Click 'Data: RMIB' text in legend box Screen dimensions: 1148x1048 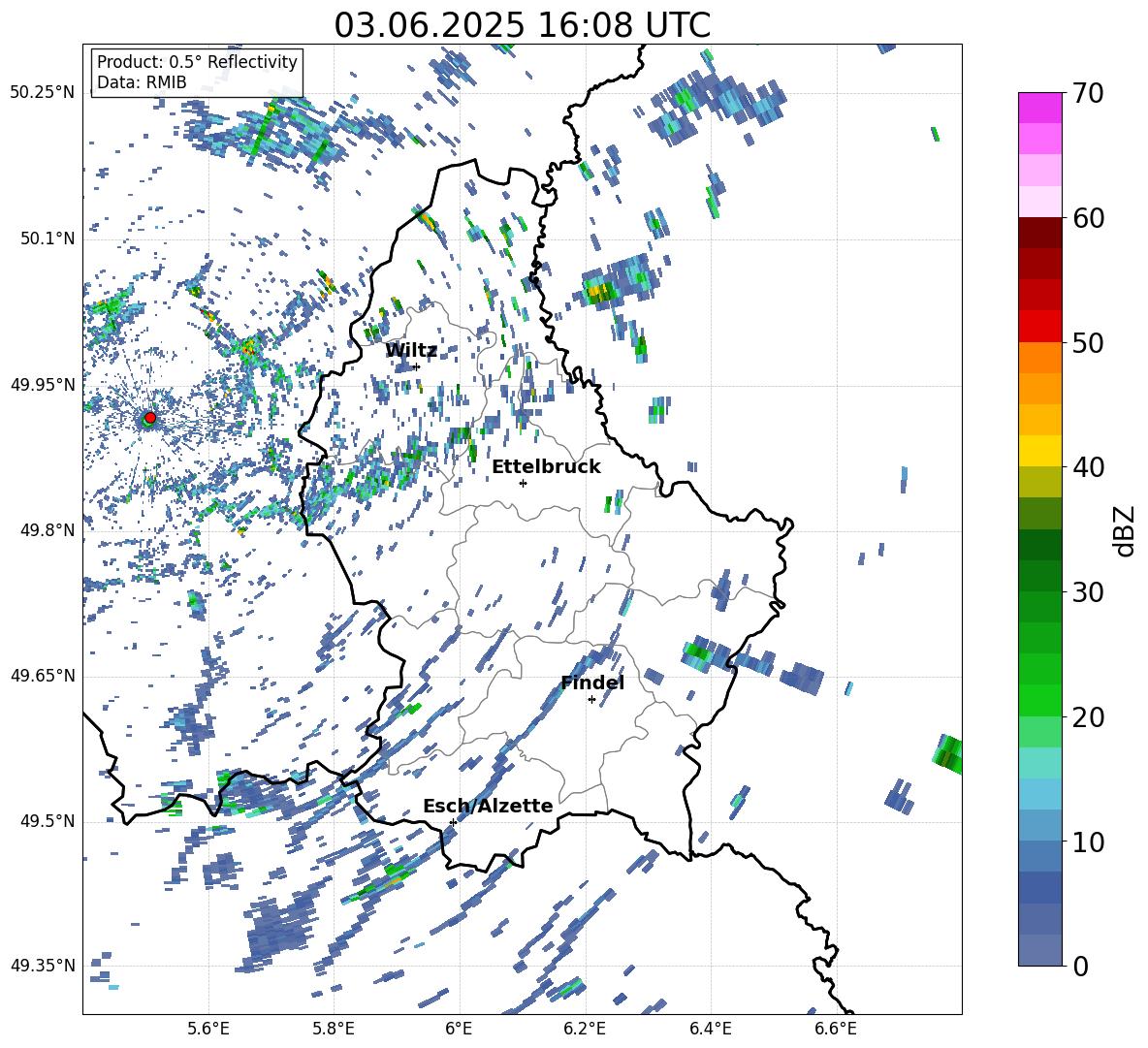coord(142,82)
